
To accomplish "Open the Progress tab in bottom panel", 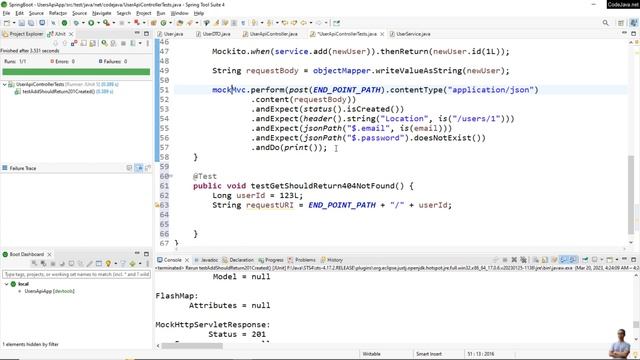I will click(x=271, y=260).
